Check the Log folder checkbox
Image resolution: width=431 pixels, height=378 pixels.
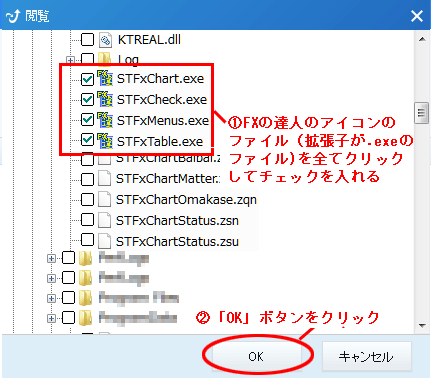87,58
